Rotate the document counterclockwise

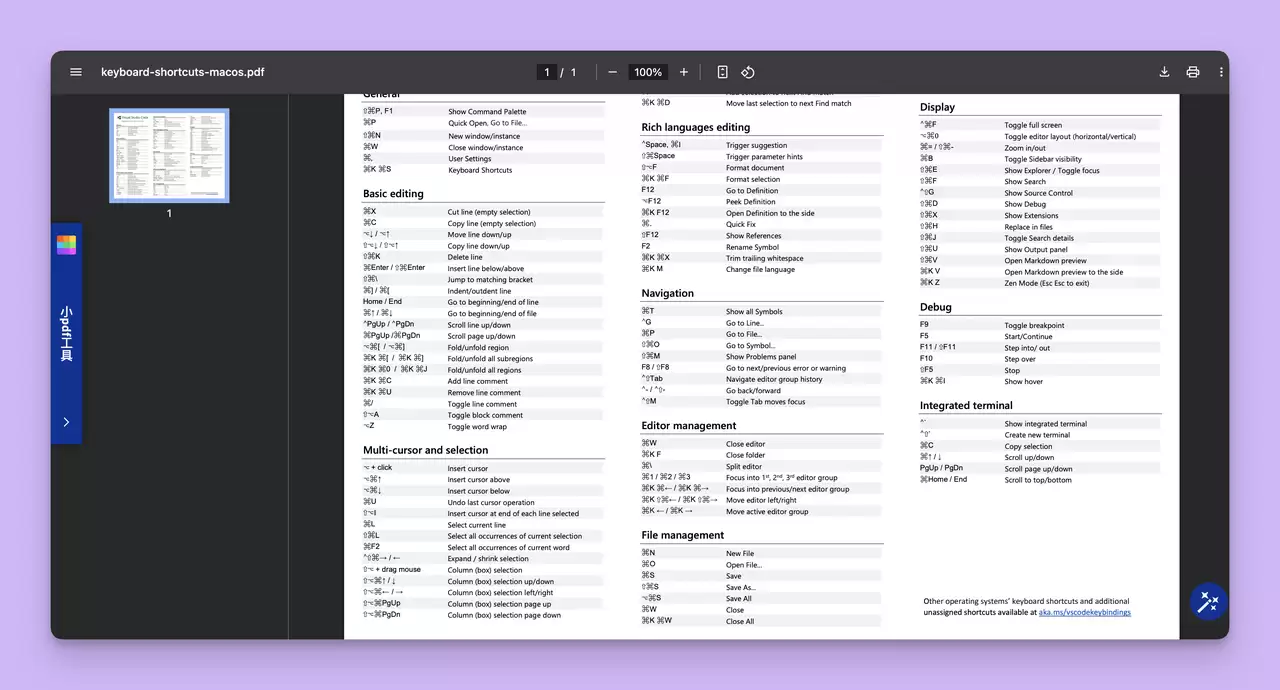point(747,72)
